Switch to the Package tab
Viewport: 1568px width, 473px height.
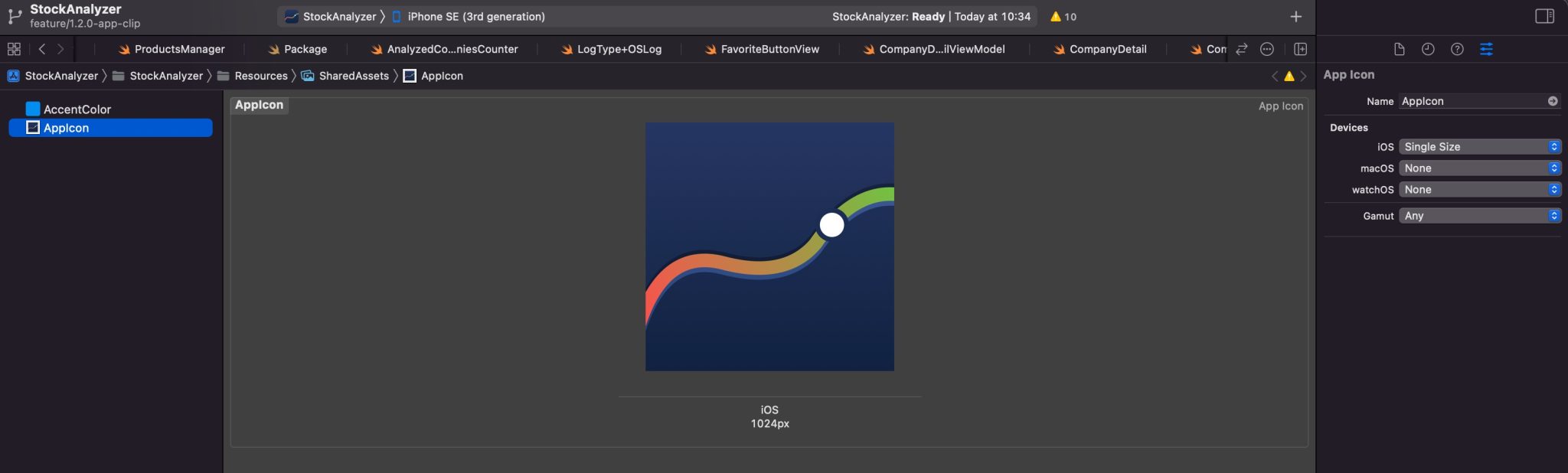(x=298, y=49)
